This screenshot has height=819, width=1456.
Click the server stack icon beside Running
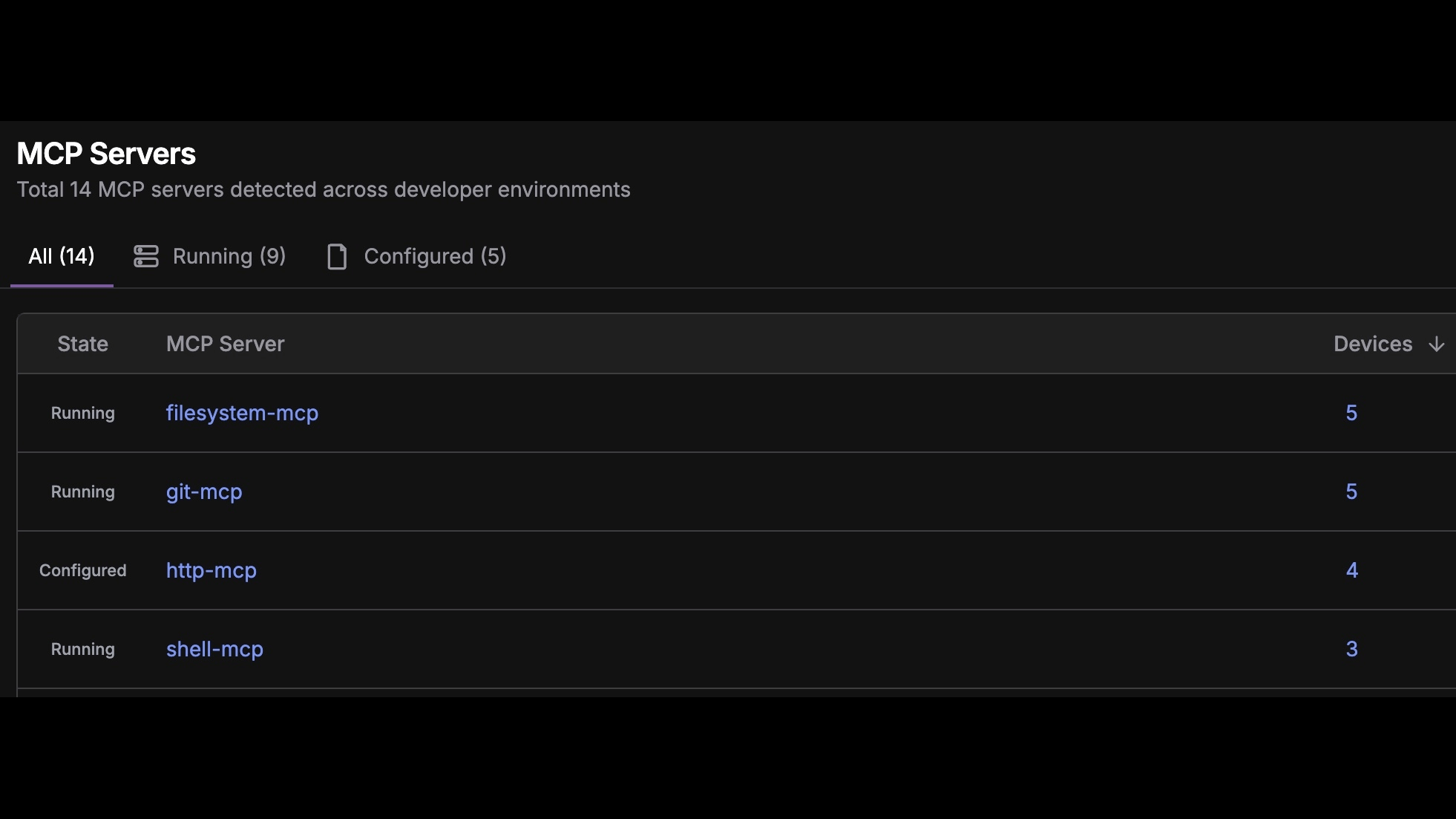(145, 256)
